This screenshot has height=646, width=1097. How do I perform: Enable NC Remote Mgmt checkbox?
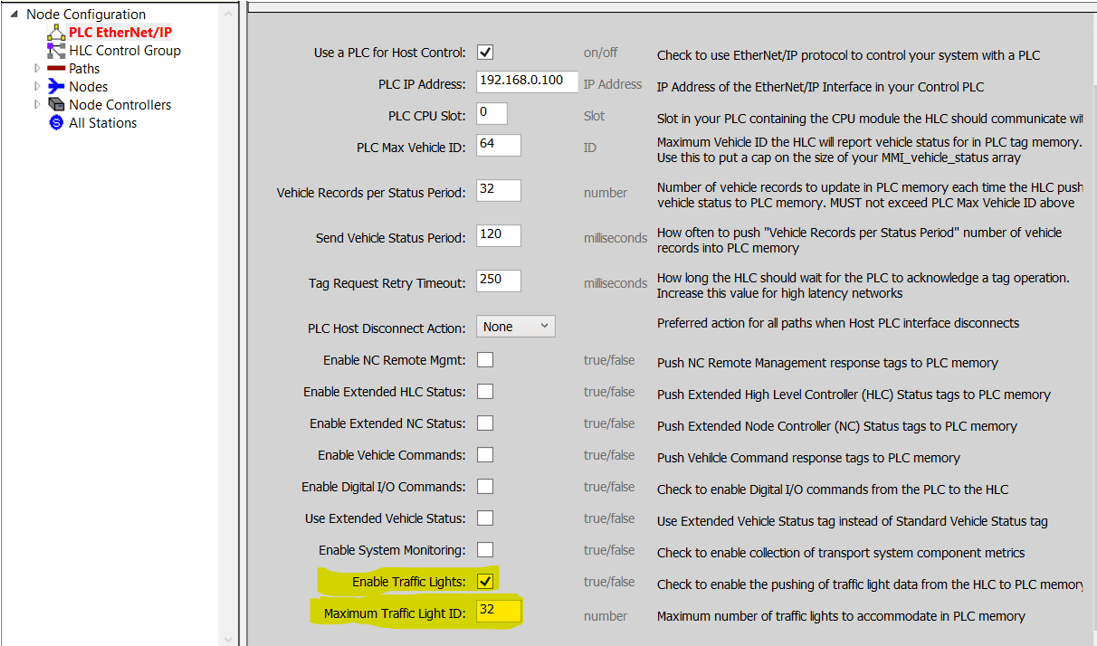point(485,360)
